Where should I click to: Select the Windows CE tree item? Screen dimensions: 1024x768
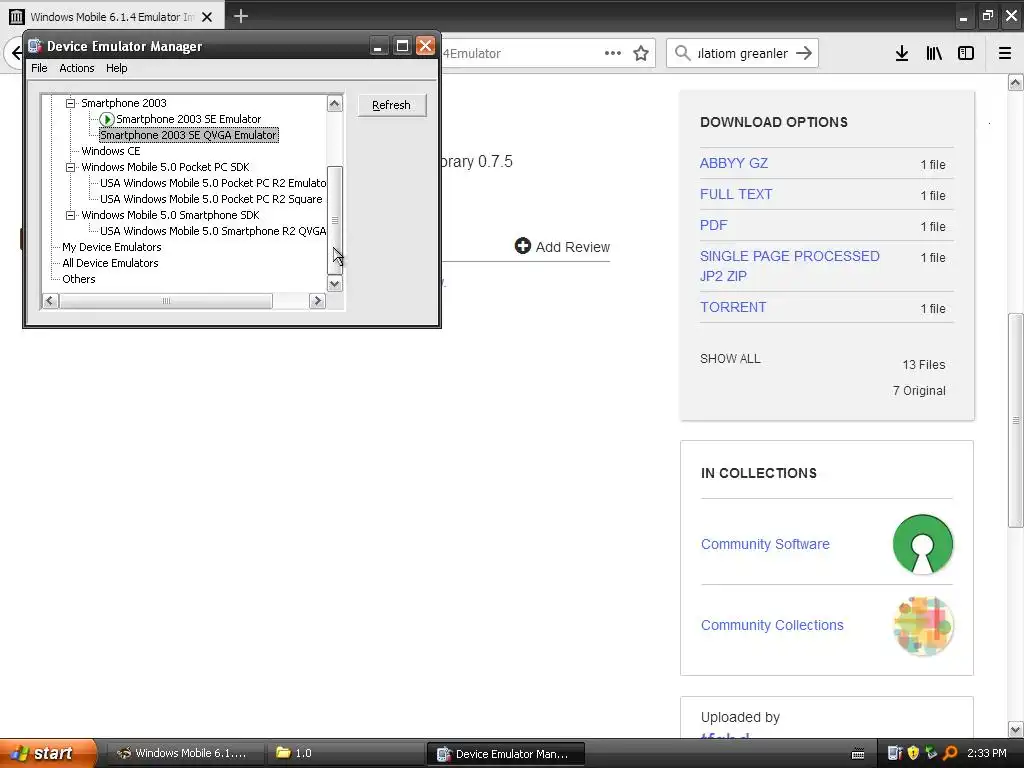coord(110,151)
